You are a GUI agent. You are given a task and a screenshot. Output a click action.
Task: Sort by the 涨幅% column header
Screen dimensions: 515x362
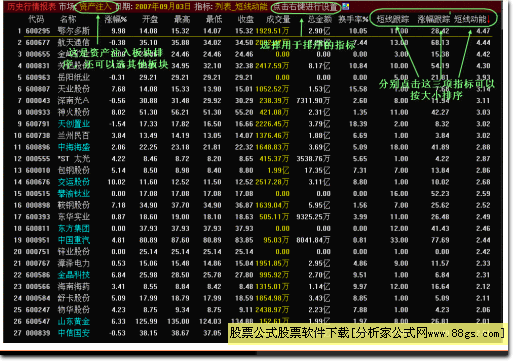[x=115, y=19]
